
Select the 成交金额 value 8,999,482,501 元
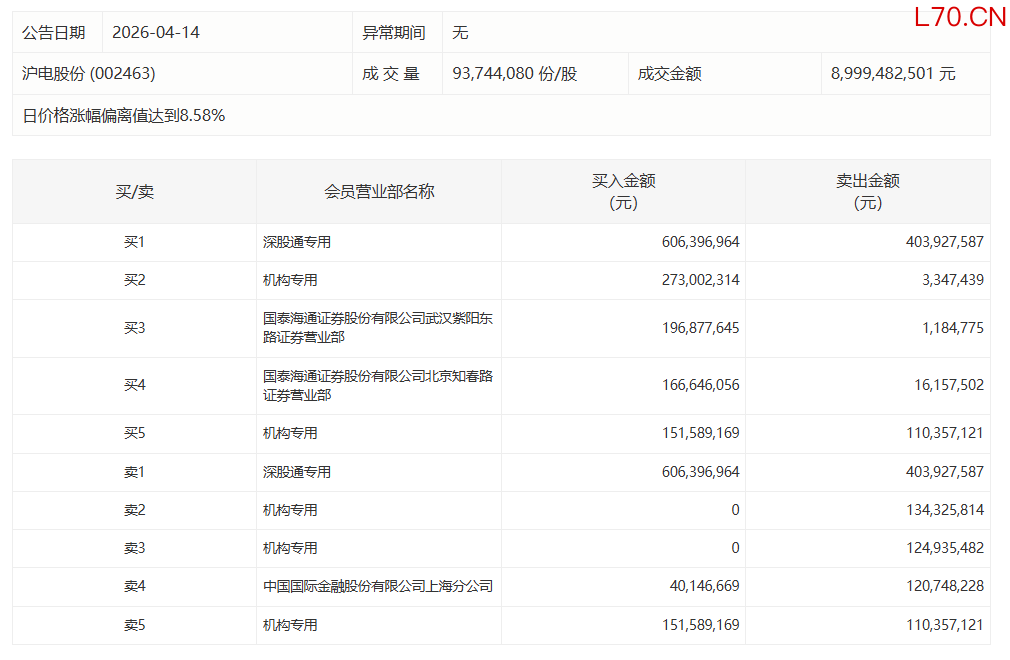click(x=893, y=74)
